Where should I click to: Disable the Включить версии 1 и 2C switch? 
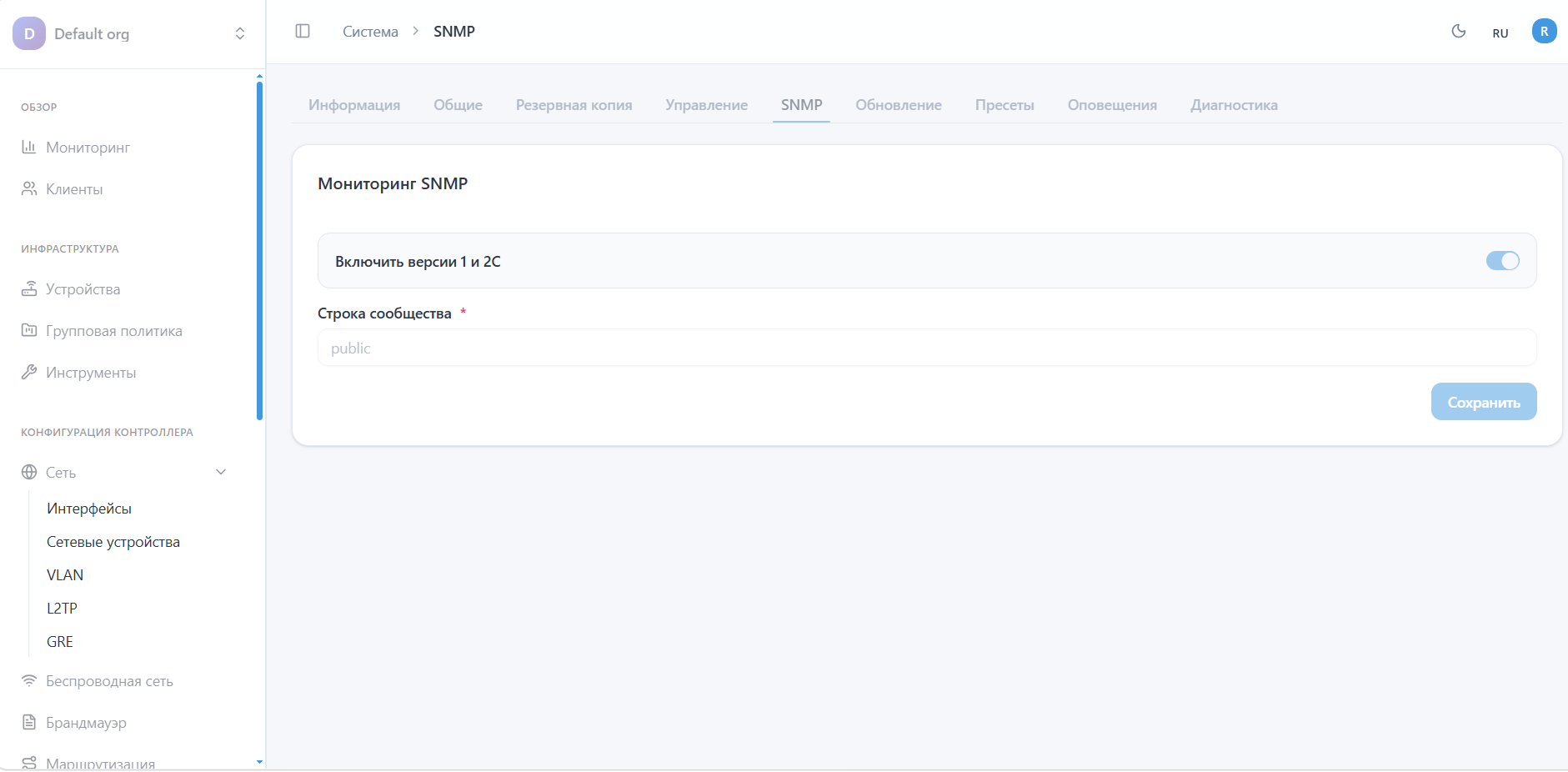(x=1502, y=261)
